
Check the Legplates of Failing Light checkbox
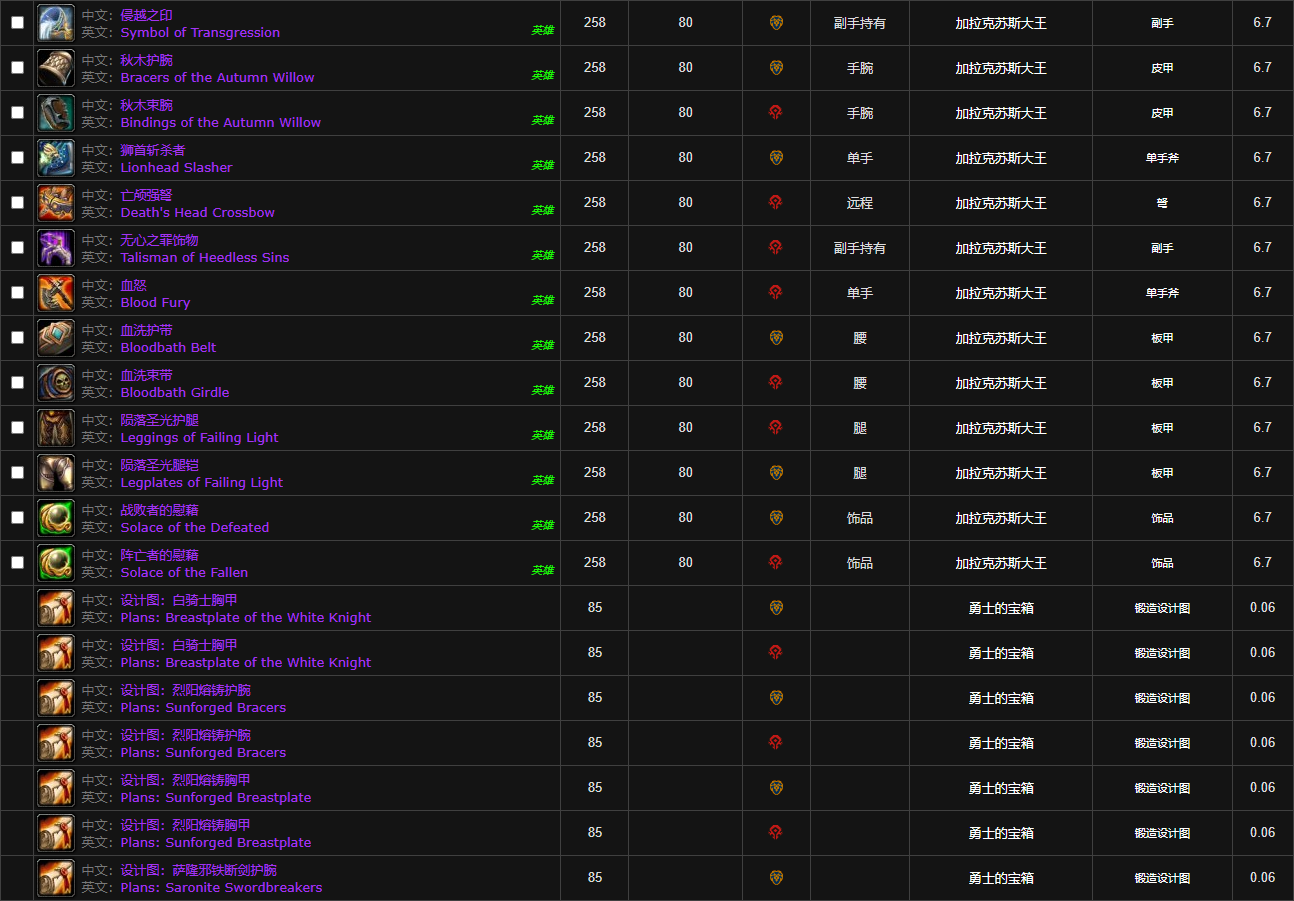[17, 473]
